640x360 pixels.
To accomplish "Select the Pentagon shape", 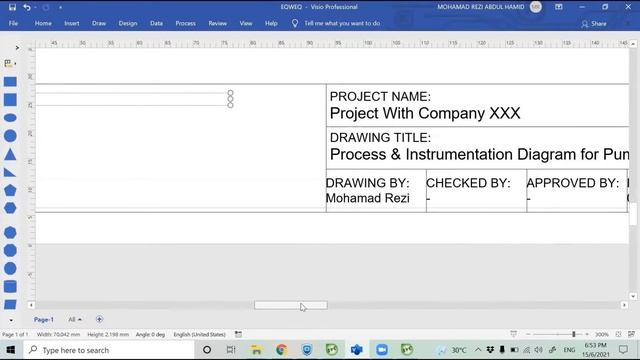I will pos(10,190).
